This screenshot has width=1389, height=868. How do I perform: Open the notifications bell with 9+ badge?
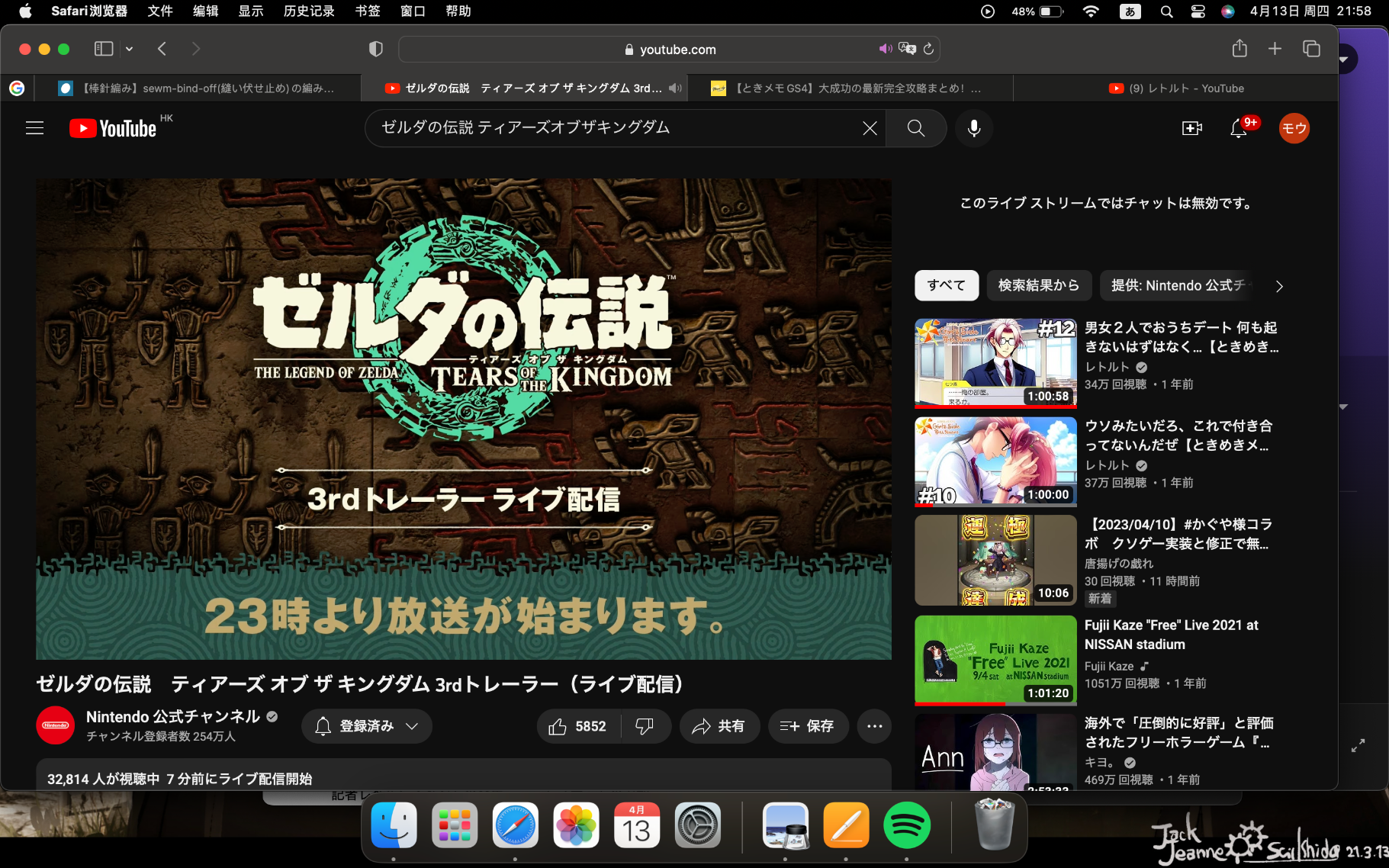pyautogui.click(x=1239, y=128)
